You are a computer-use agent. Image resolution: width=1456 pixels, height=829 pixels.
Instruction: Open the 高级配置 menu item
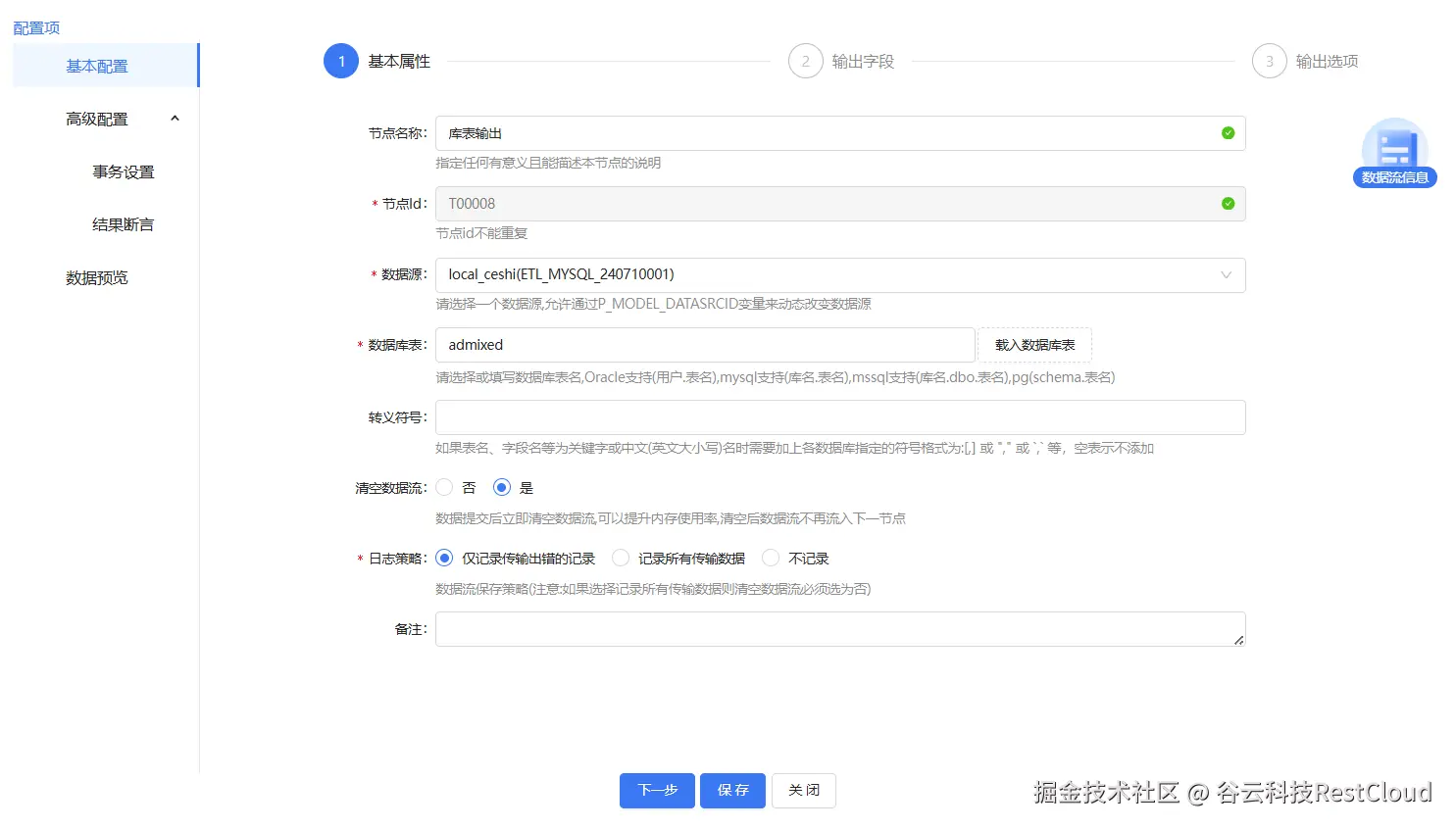coord(106,119)
